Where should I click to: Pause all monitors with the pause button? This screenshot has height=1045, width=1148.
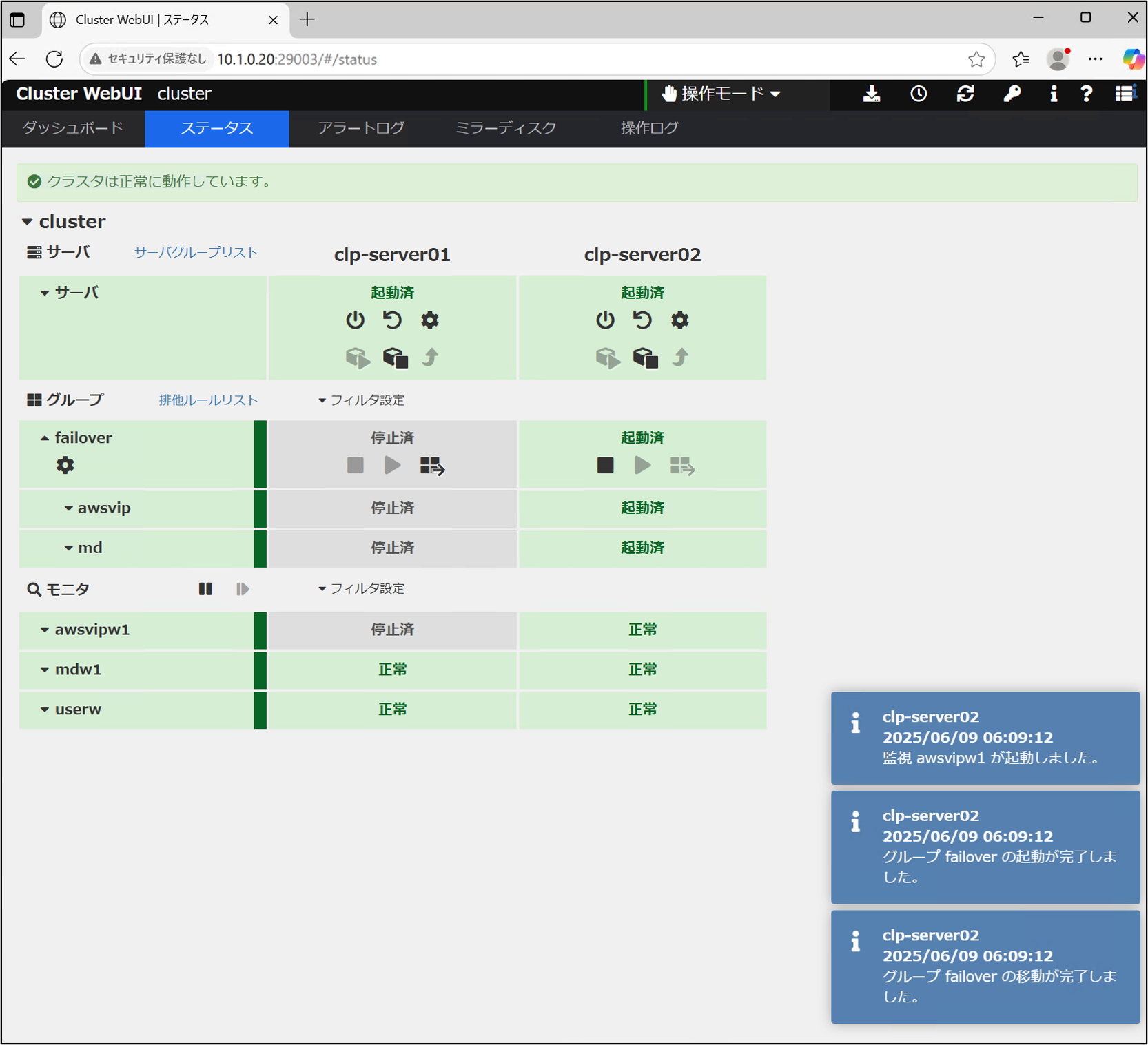pos(205,589)
